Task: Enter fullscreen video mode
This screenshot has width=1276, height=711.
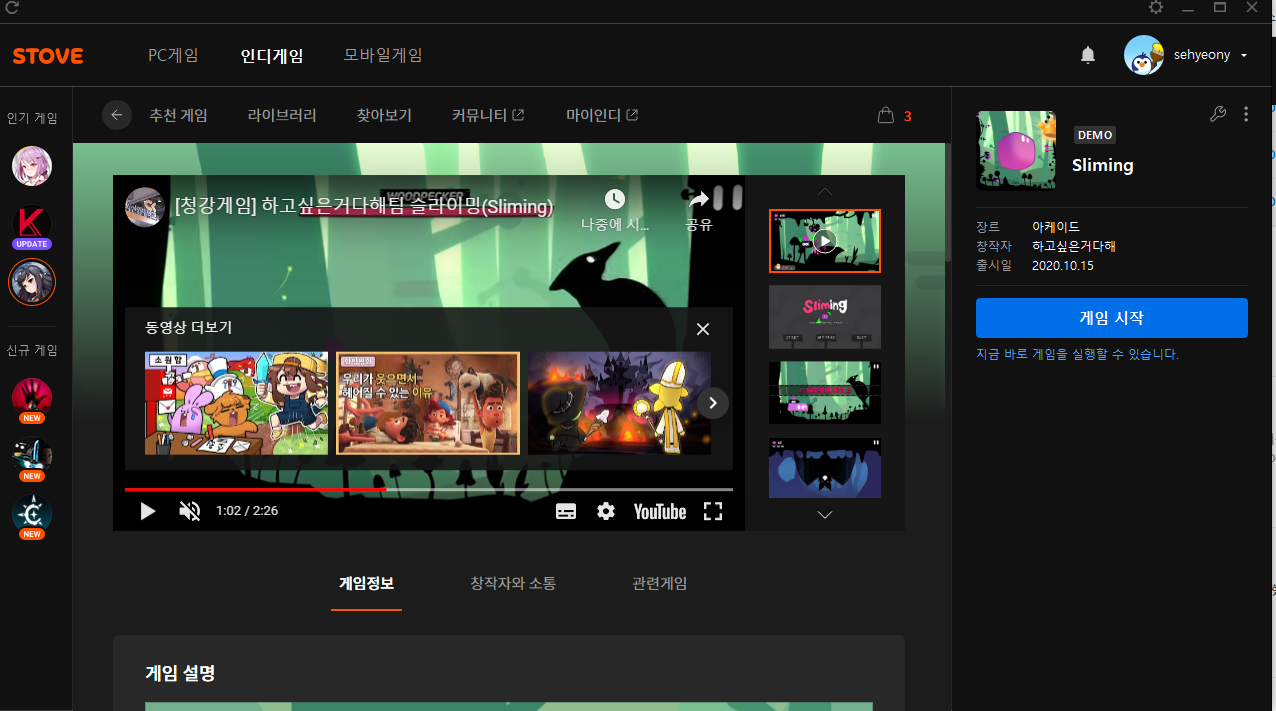Action: [713, 511]
